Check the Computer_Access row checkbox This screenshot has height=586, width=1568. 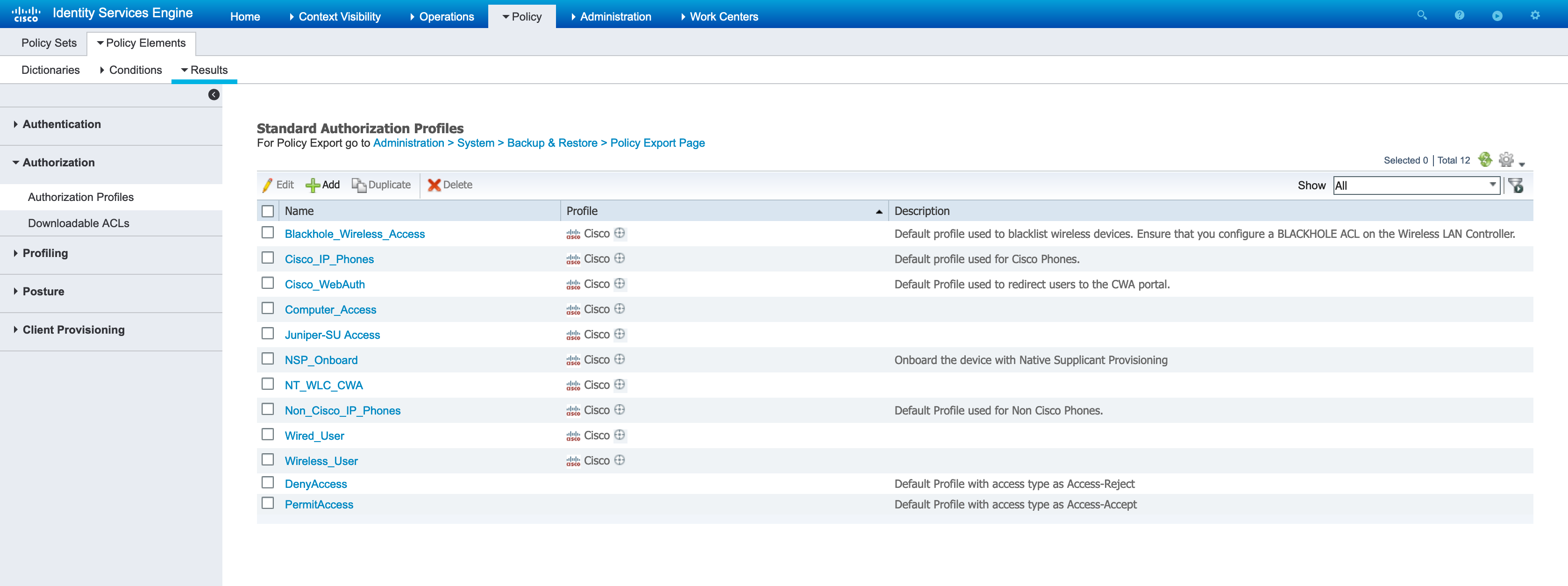coord(268,308)
